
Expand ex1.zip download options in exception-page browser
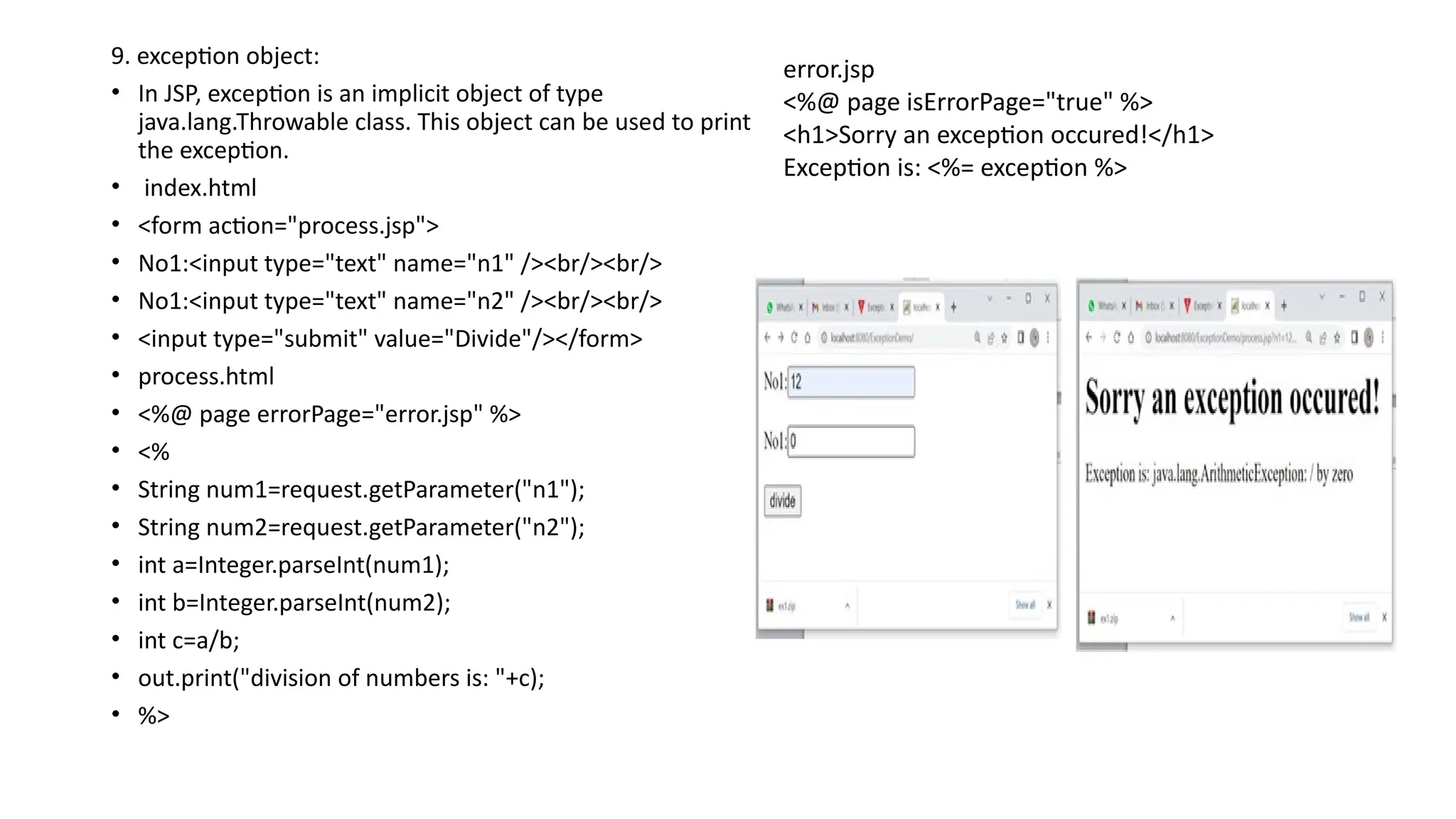click(x=1172, y=619)
